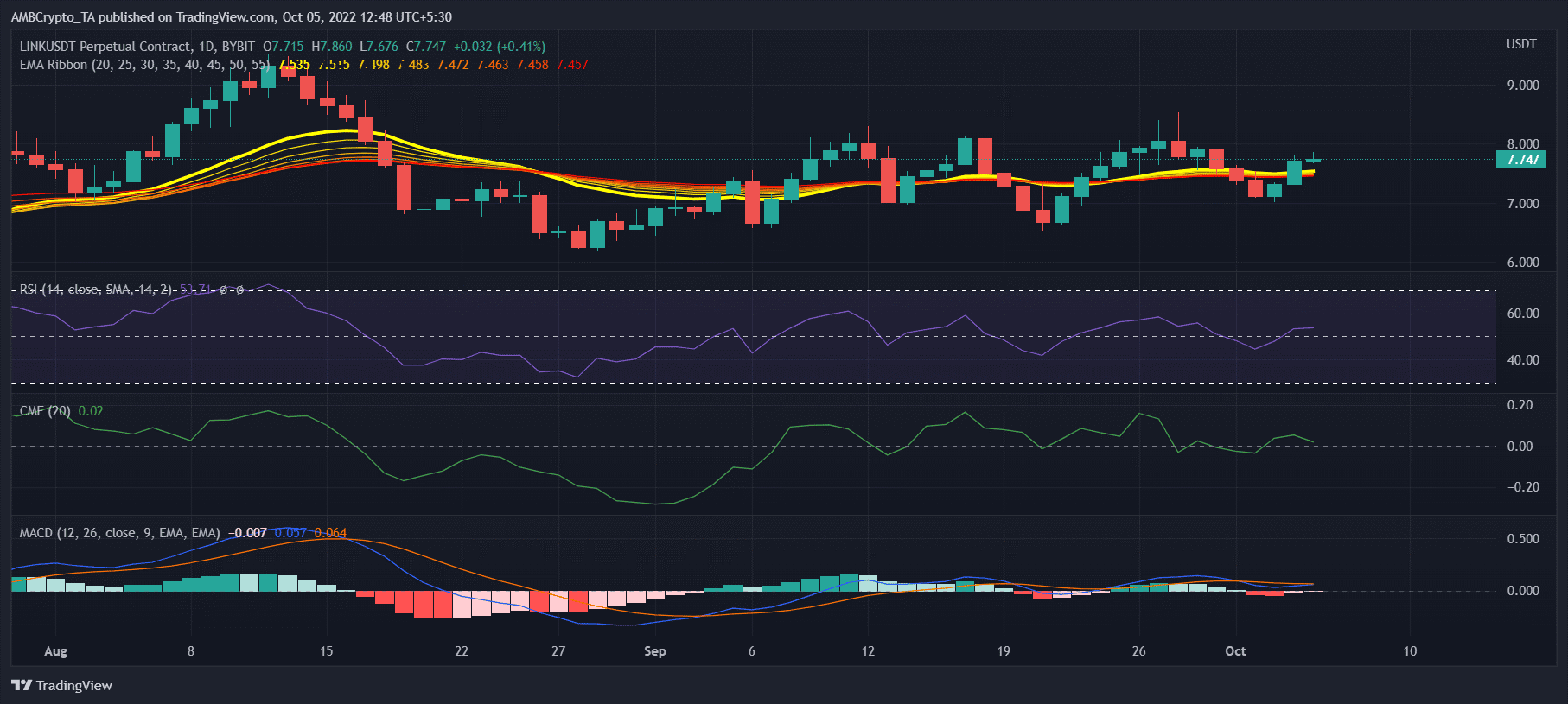The height and width of the screenshot is (704, 1568).
Task: Click the closing price C7.747 in header
Action: tap(426, 47)
